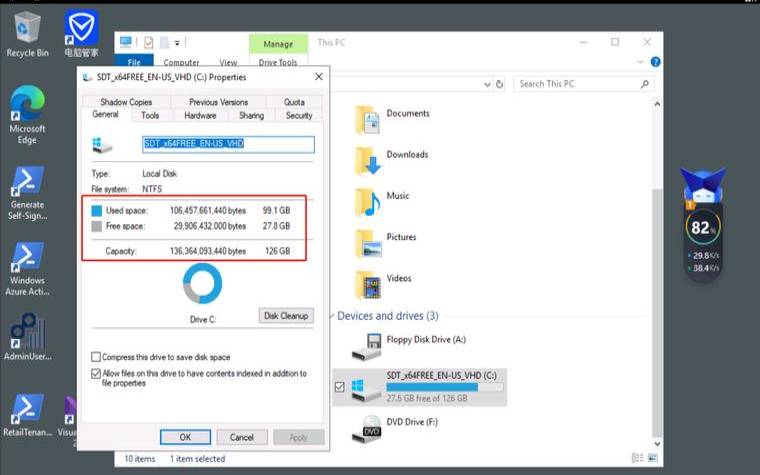Click the Documents folder icon
The width and height of the screenshot is (760, 475).
[x=368, y=119]
